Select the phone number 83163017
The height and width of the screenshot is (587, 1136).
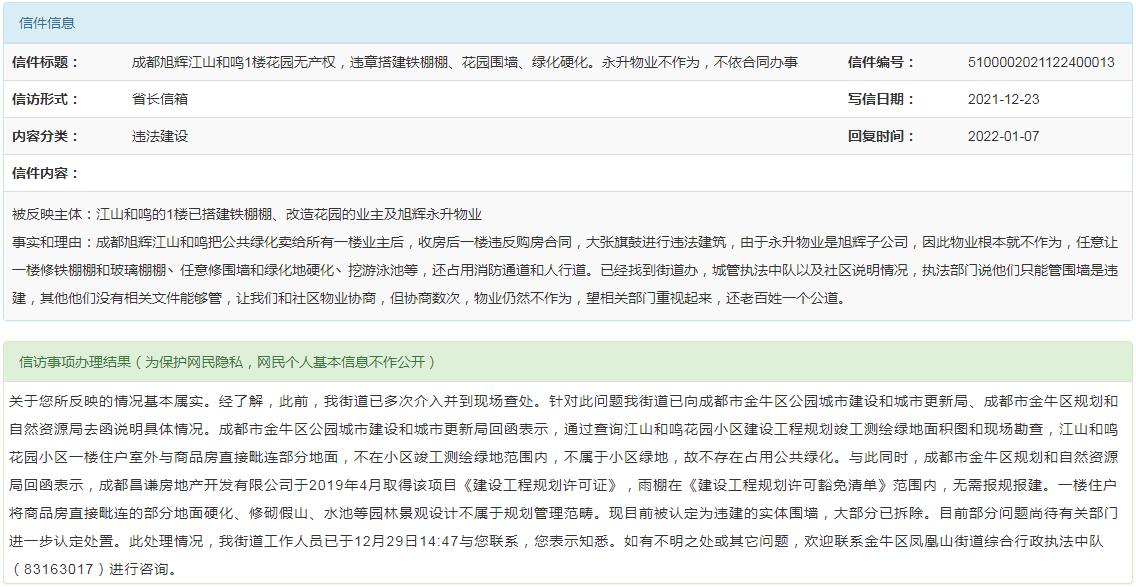tap(59, 569)
